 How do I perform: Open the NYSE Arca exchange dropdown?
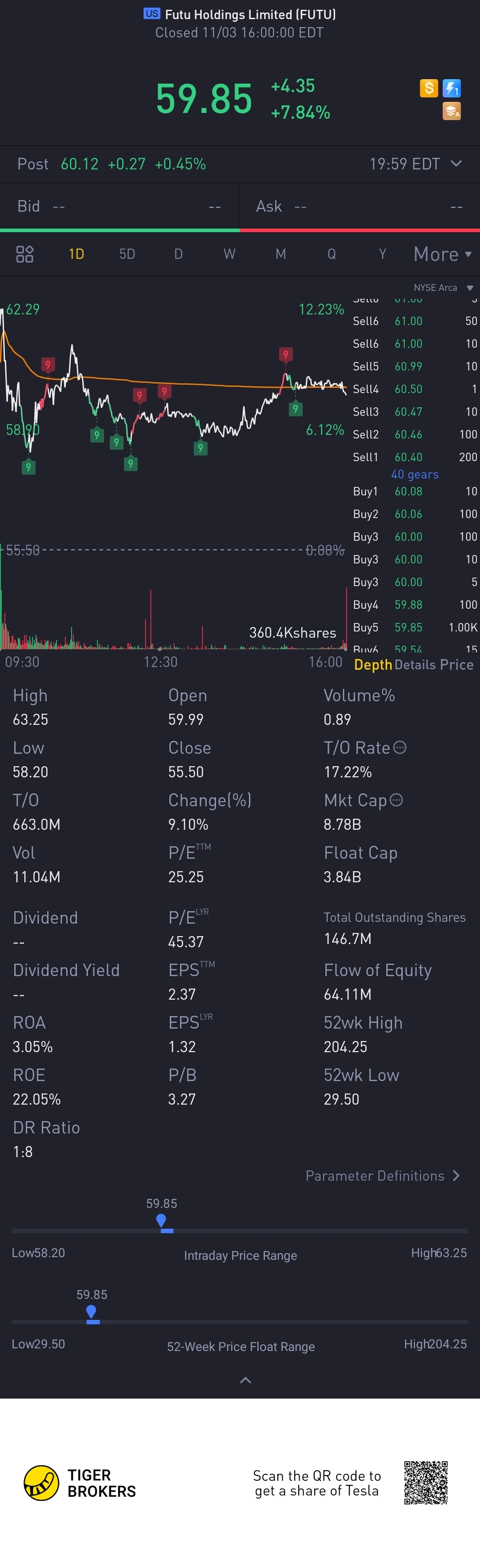(444, 287)
